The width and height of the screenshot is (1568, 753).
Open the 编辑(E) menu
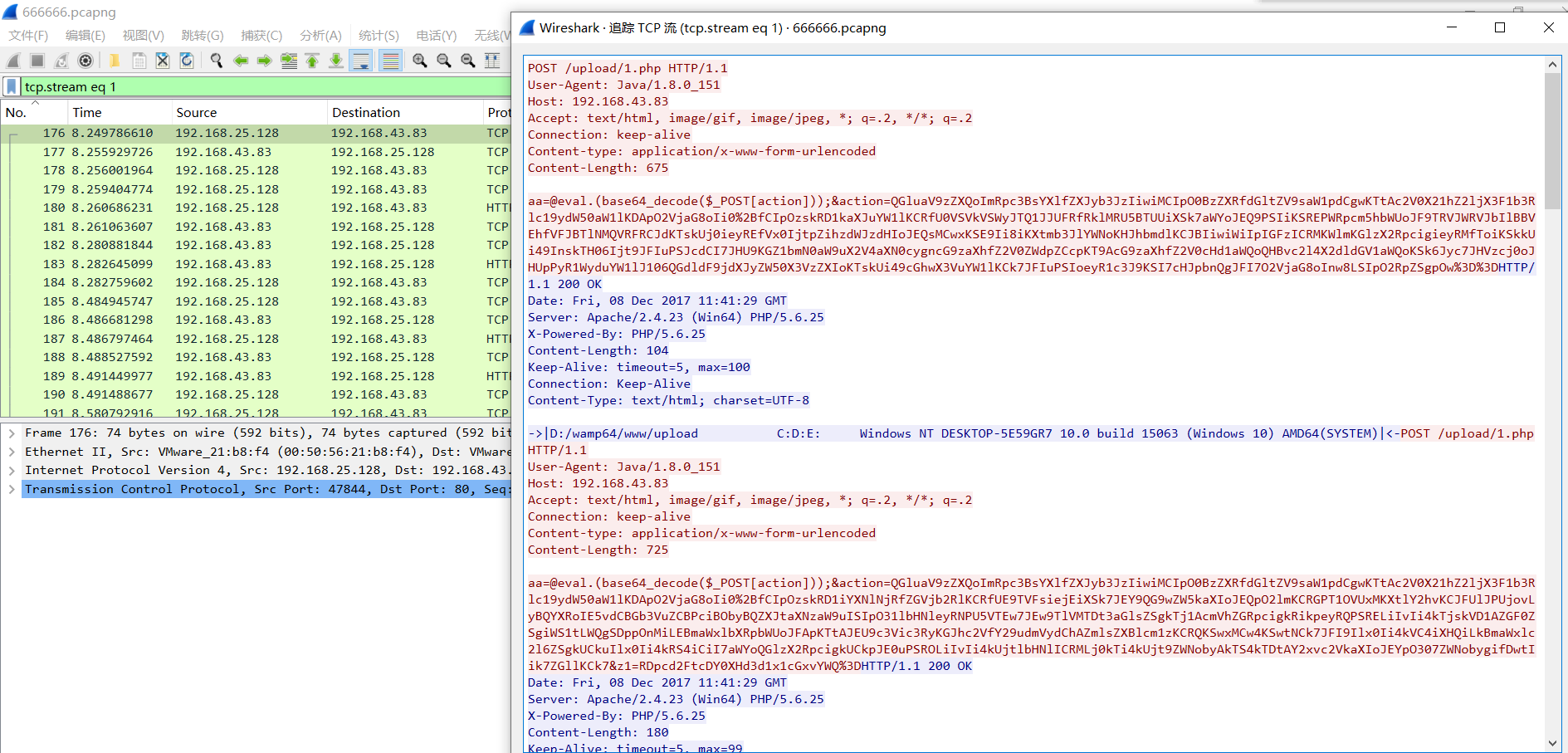pyautogui.click(x=85, y=35)
